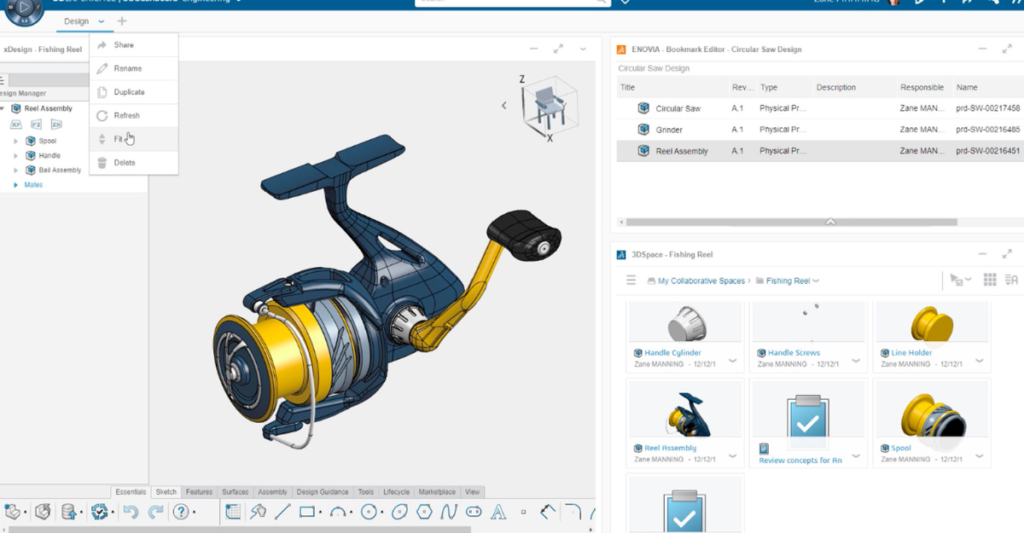This screenshot has height=533, width=1024.
Task: Select the Grinder row in Bookmark Editor
Action: pyautogui.click(x=670, y=129)
